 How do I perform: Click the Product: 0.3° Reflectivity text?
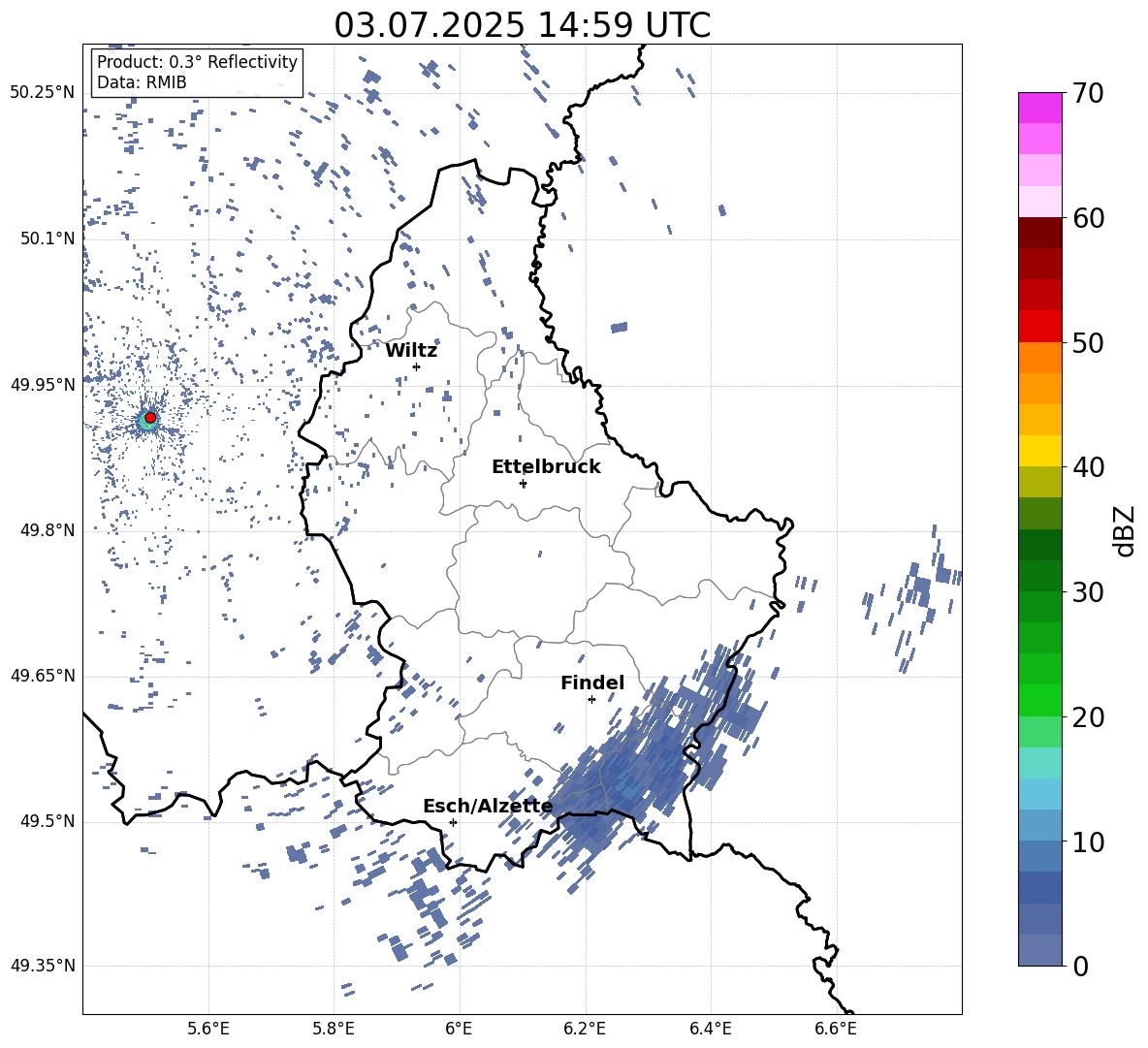(197, 62)
